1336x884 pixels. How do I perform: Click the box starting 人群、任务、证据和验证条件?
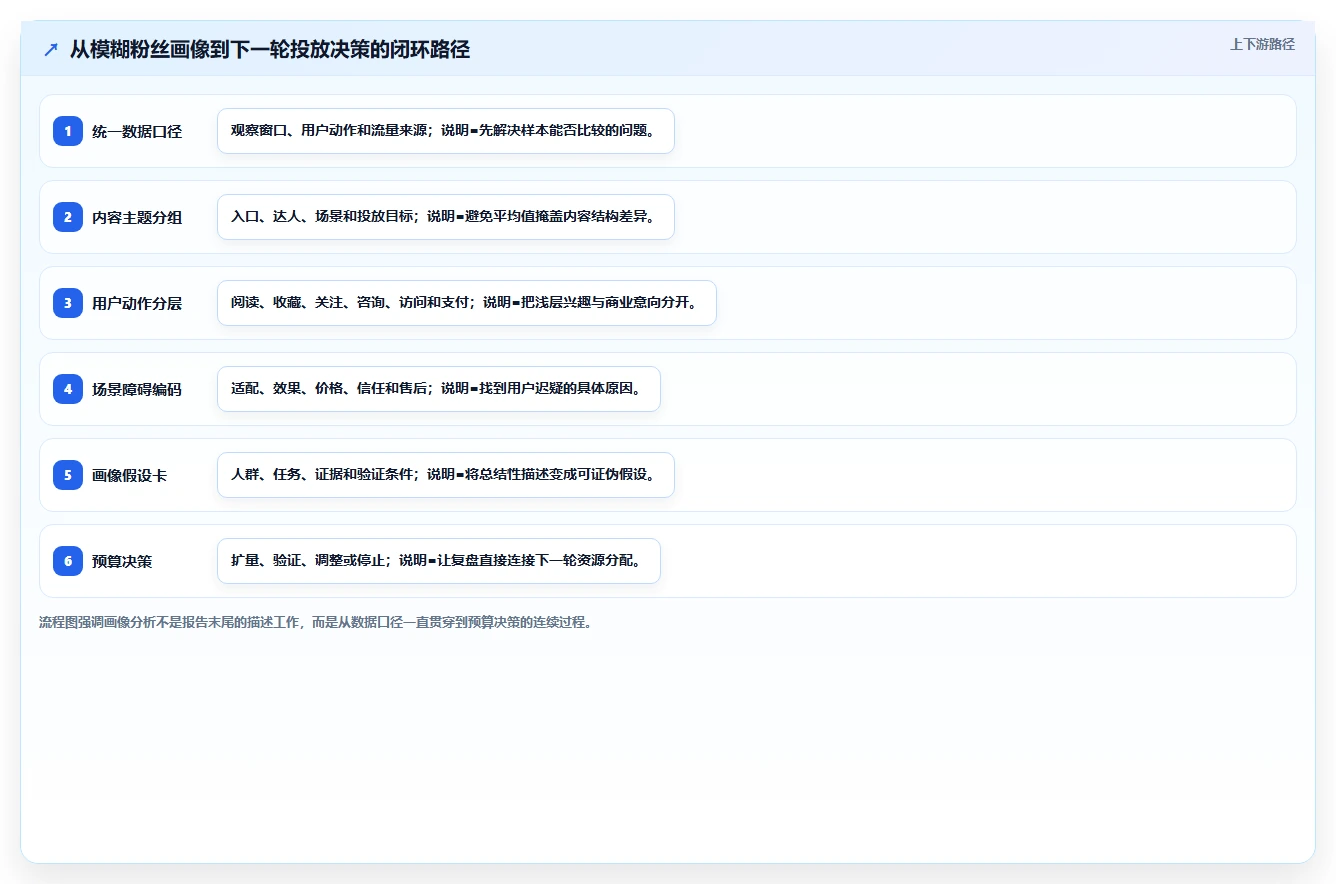click(446, 475)
